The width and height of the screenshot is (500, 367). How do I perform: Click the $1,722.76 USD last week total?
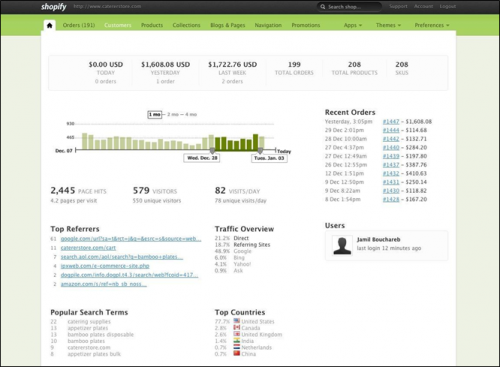(233, 65)
